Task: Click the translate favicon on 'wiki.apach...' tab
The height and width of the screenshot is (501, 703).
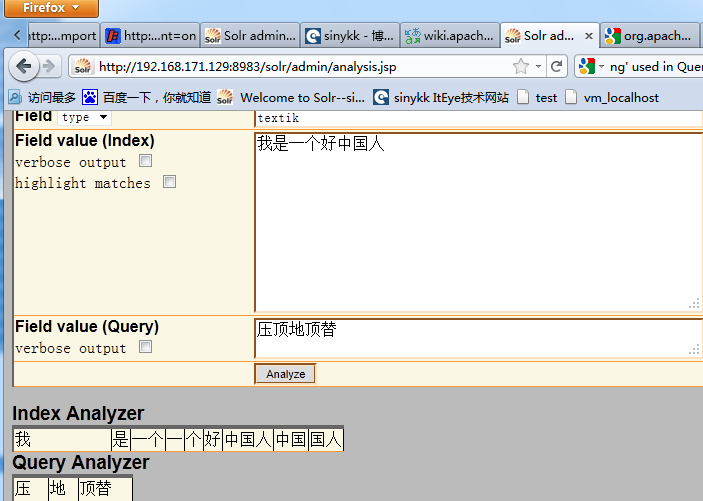Action: pos(412,36)
